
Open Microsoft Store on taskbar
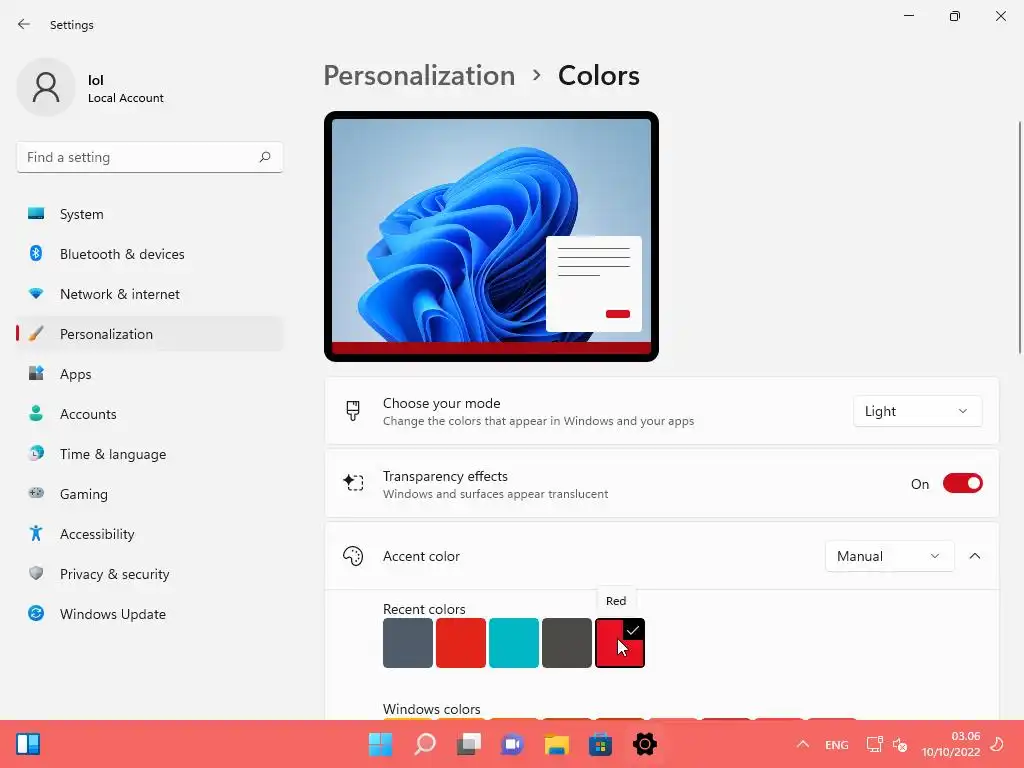pos(600,744)
